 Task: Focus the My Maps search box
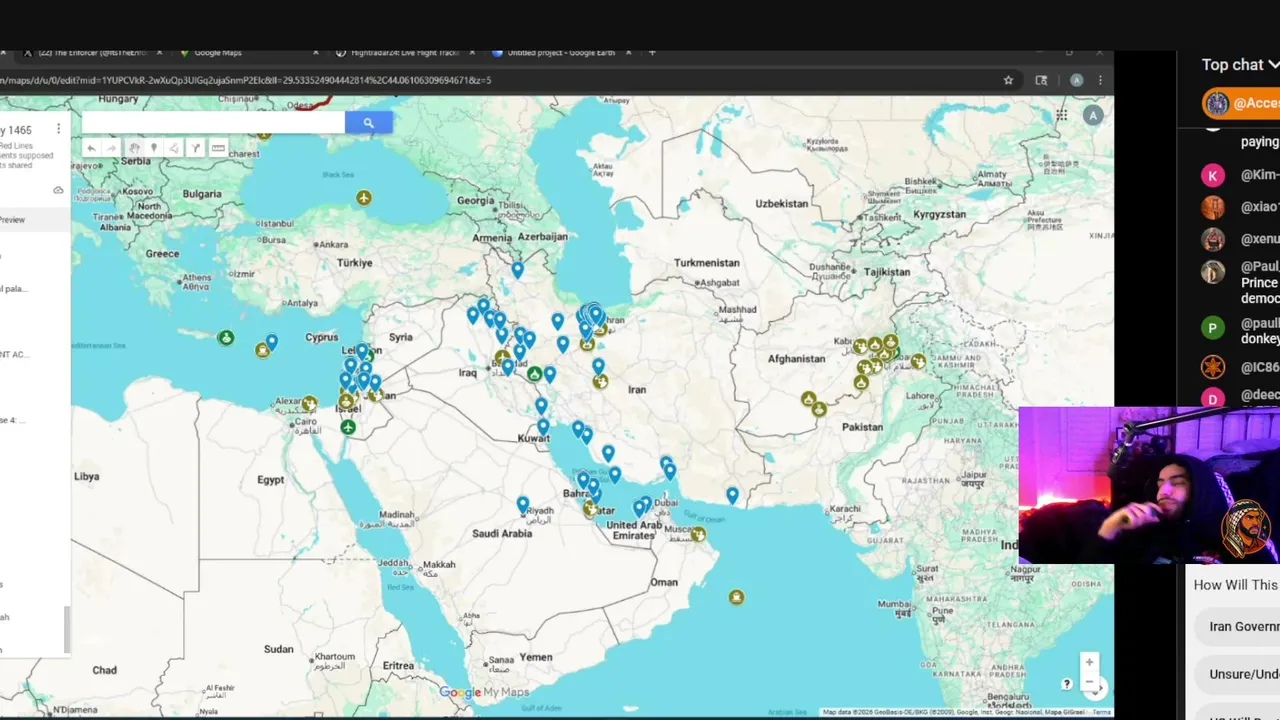click(x=213, y=122)
